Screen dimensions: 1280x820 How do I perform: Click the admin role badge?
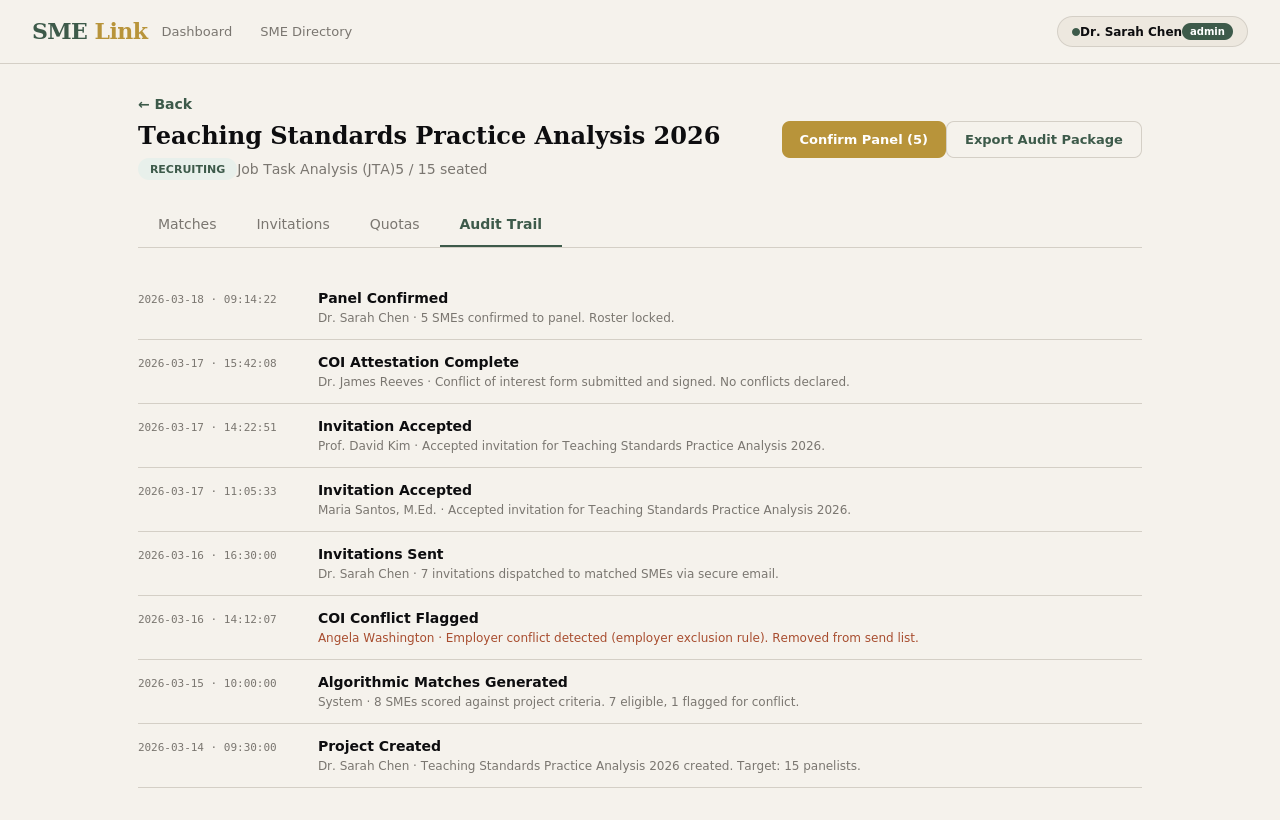(x=1207, y=31)
